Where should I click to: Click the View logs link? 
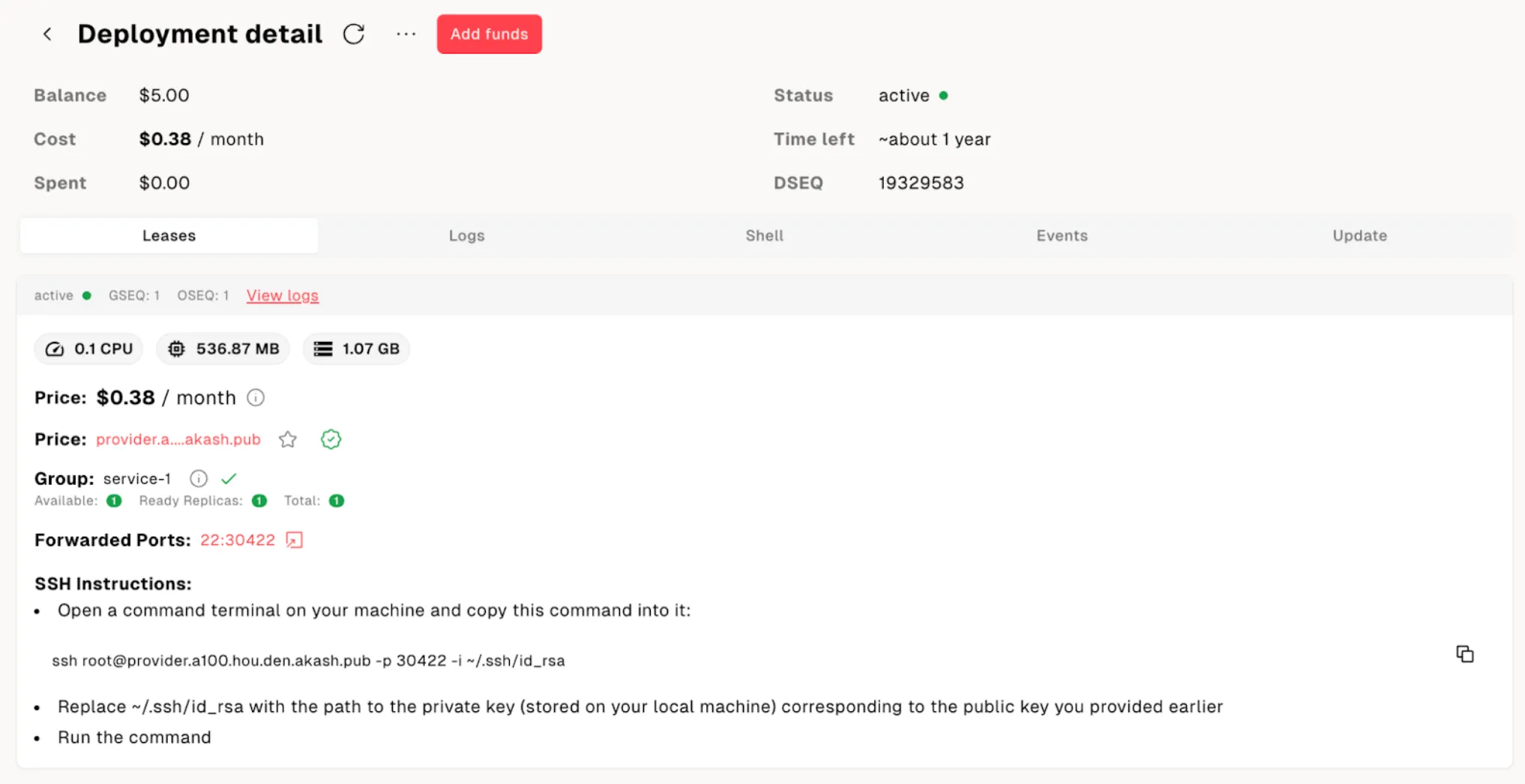click(x=283, y=295)
